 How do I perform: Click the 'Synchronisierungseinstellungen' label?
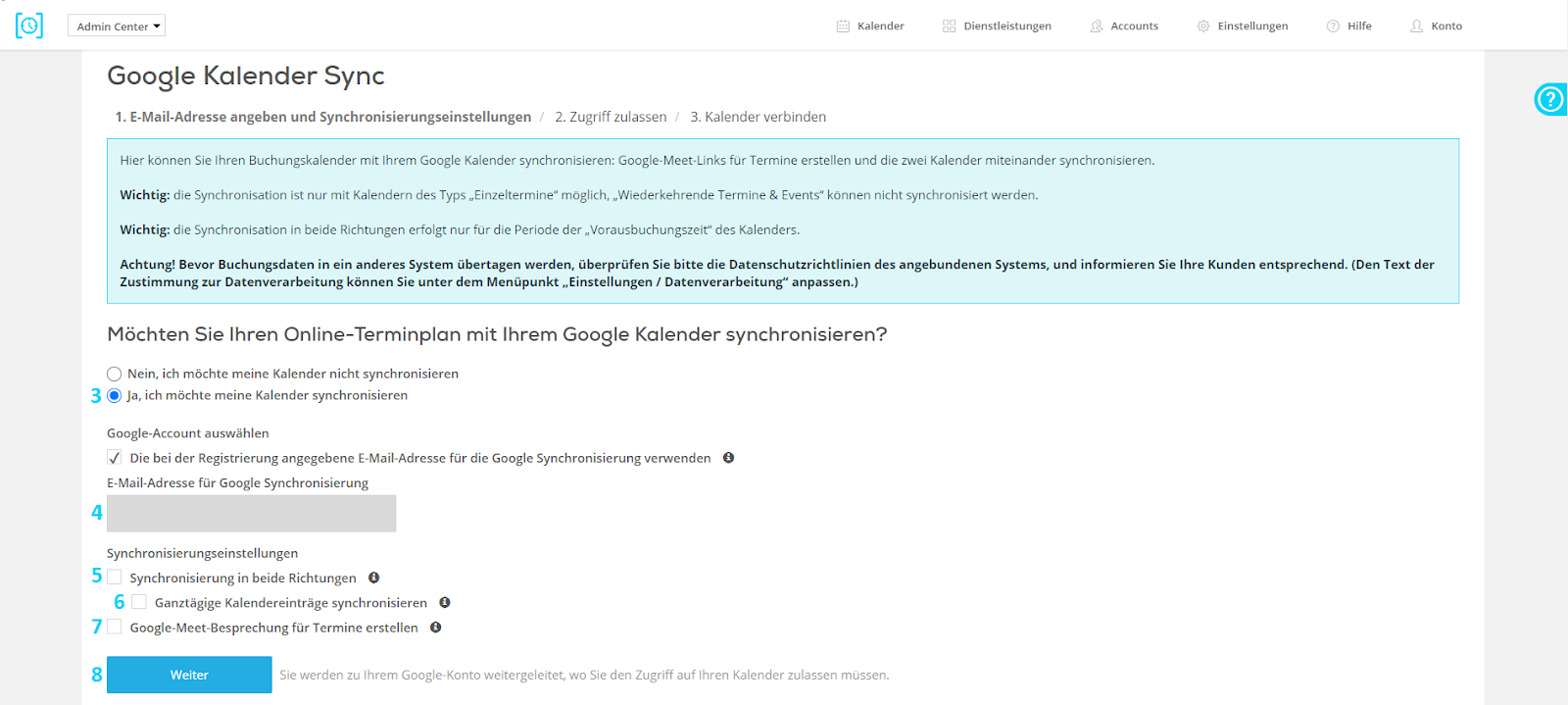tap(203, 553)
